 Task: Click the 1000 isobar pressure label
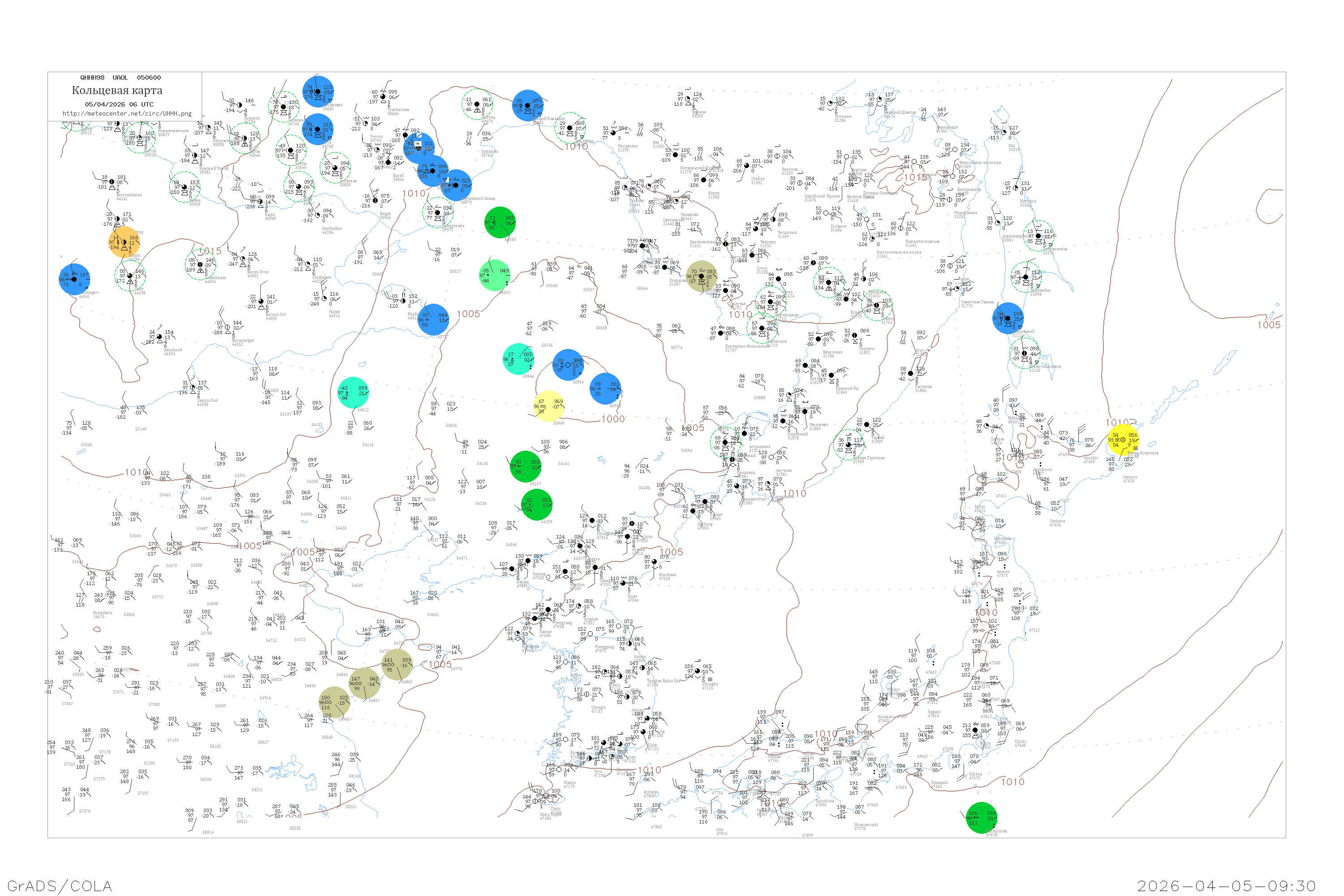pyautogui.click(x=613, y=419)
